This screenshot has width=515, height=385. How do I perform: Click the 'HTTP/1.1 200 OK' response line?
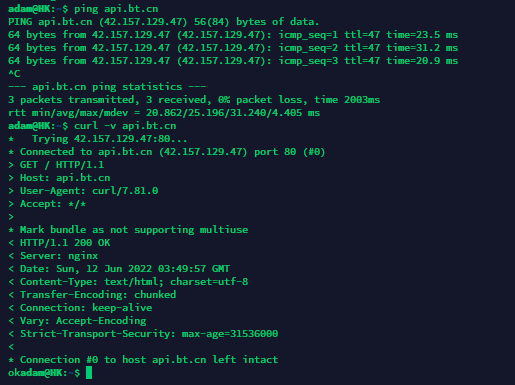click(59, 243)
